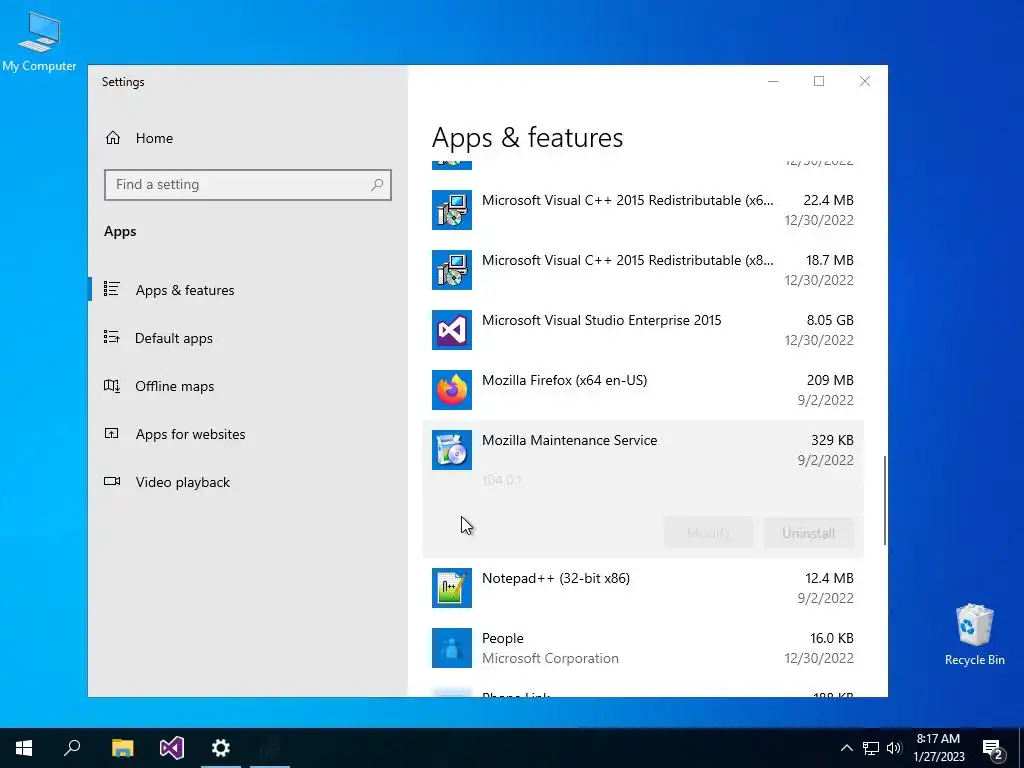Click the Visual C++ 2015 (x8...) installer icon
The height and width of the screenshot is (768, 1024).
click(x=452, y=270)
